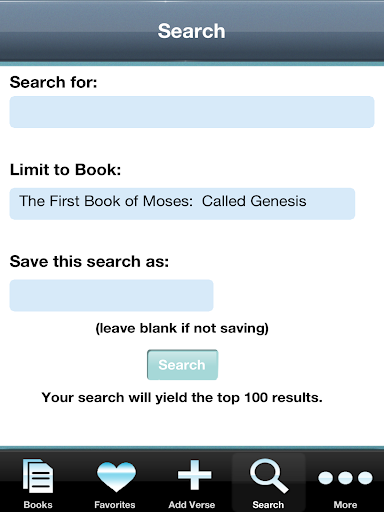Switch to the Books tab label
Image resolution: width=384 pixels, height=512 pixels.
click(x=38, y=505)
